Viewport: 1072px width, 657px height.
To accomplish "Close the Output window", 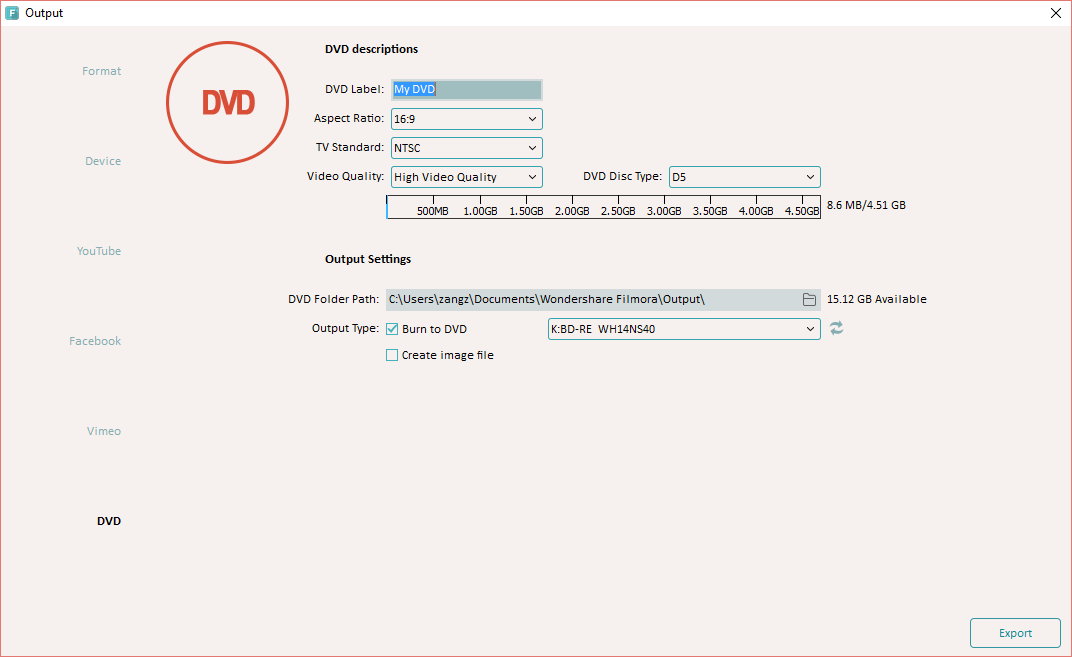I will pos(1056,13).
